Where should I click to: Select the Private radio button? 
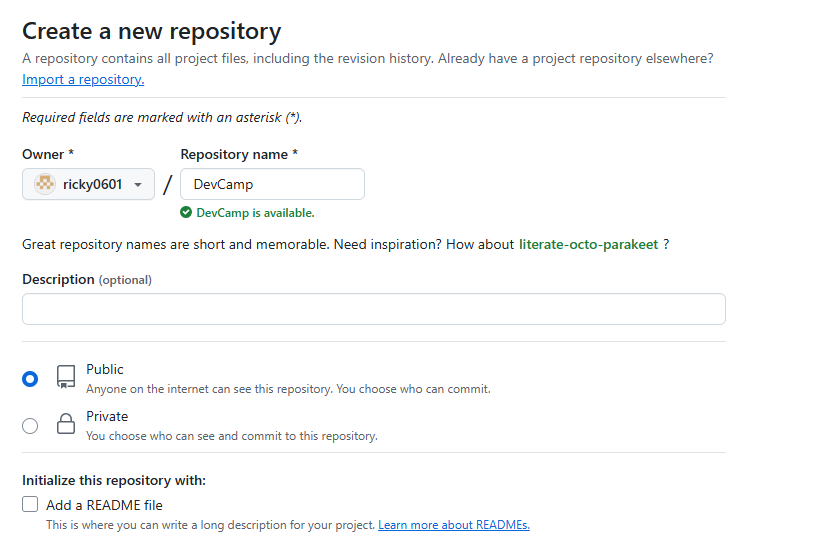(x=30, y=425)
